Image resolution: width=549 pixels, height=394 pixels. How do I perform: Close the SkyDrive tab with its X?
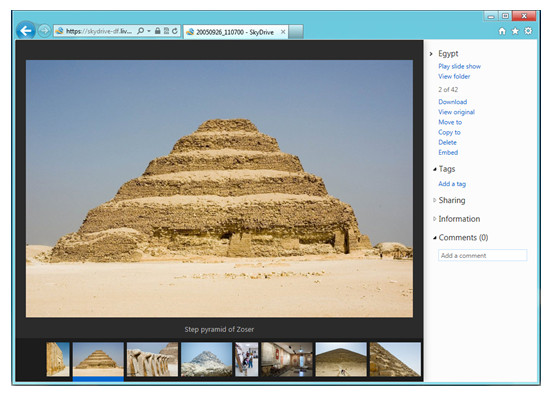pyautogui.click(x=283, y=32)
